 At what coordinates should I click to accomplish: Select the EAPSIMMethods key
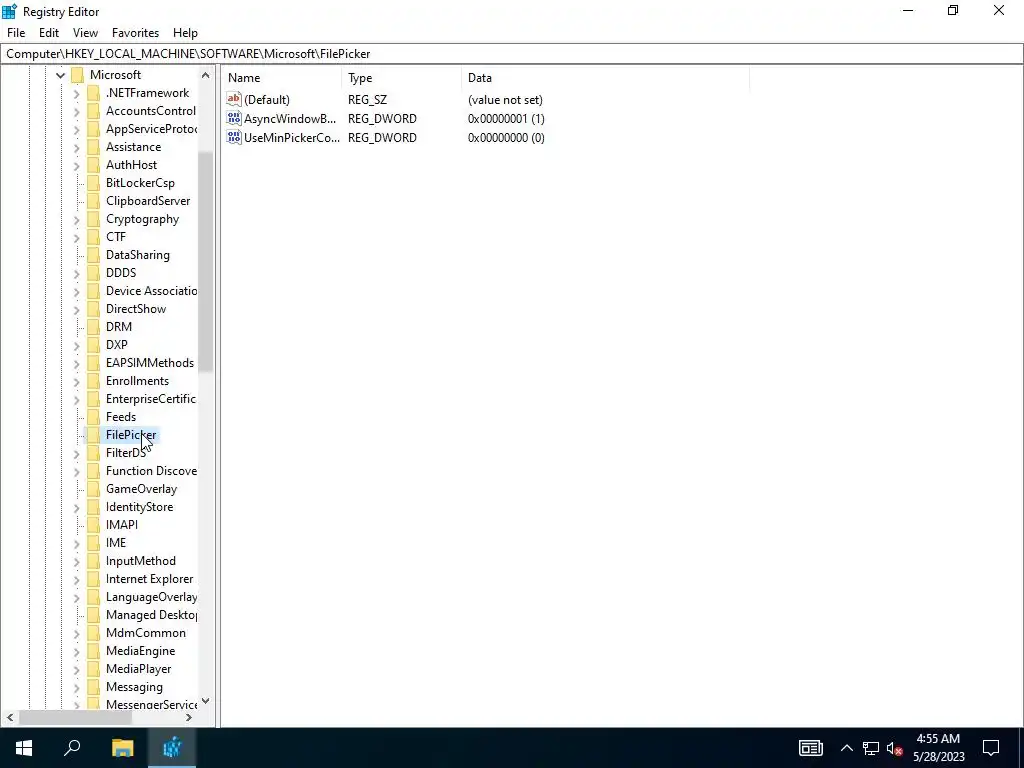pyautogui.click(x=150, y=362)
